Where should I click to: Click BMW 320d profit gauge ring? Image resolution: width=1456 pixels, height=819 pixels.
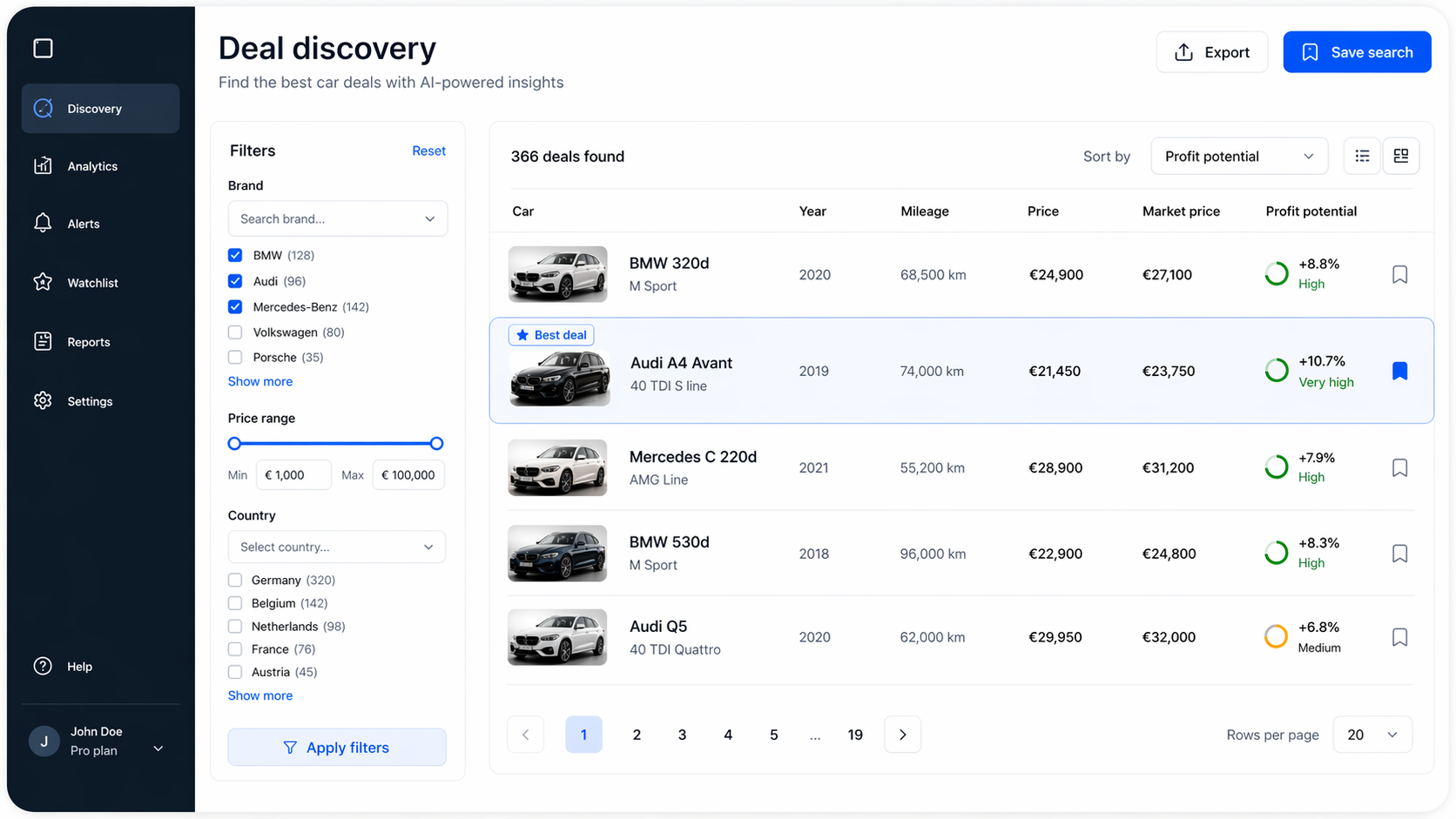pos(1277,274)
